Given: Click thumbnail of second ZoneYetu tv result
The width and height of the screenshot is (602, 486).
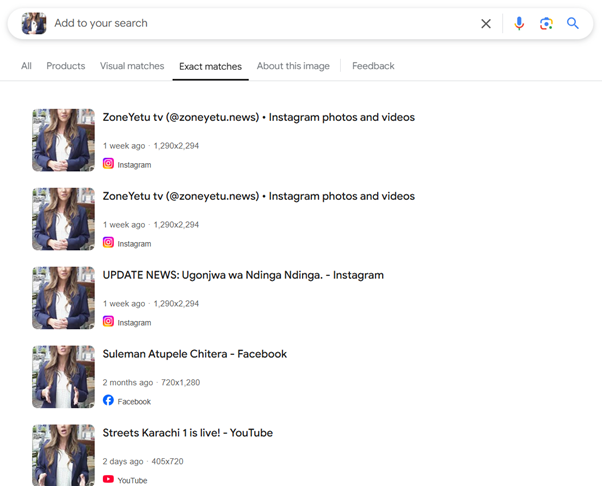Looking at the screenshot, I should click(x=63, y=219).
